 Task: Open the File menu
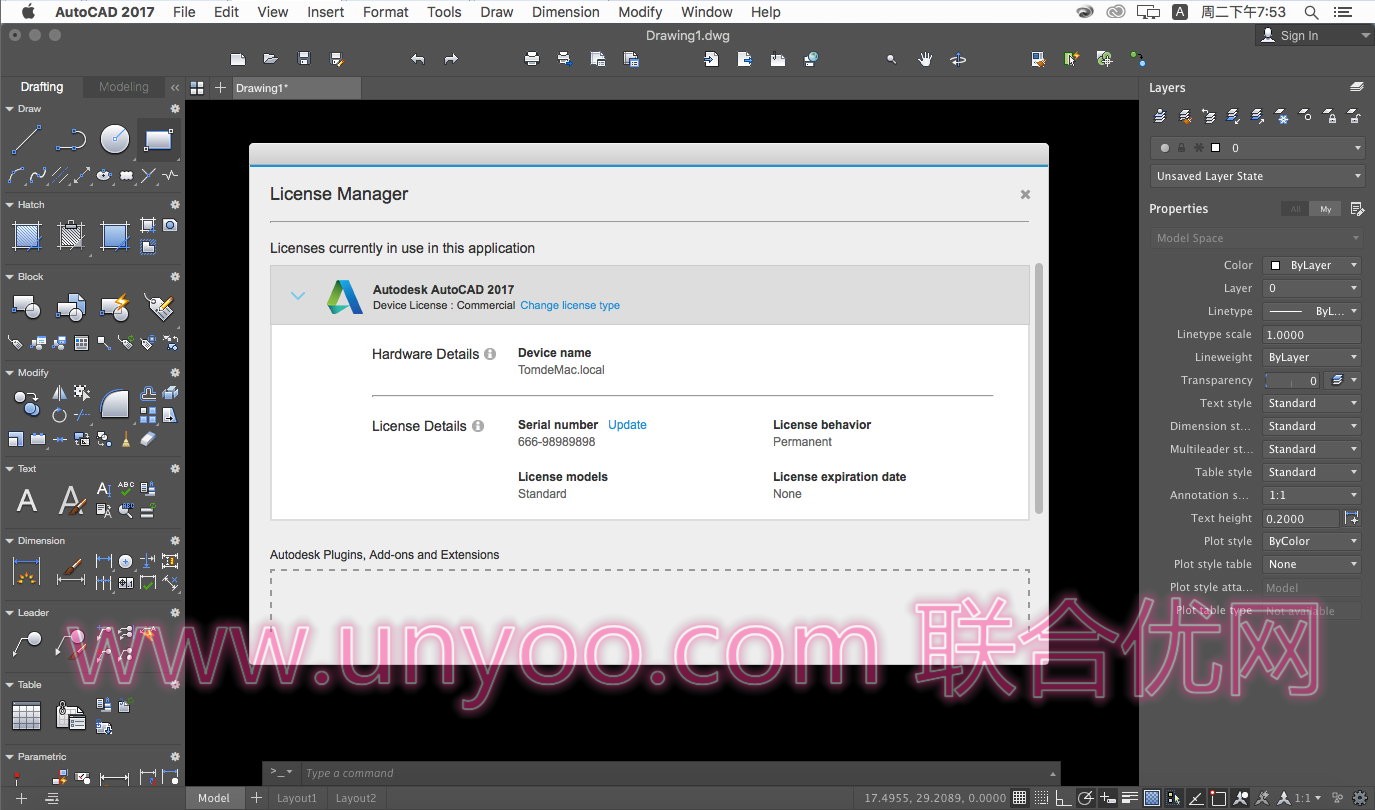(x=184, y=12)
